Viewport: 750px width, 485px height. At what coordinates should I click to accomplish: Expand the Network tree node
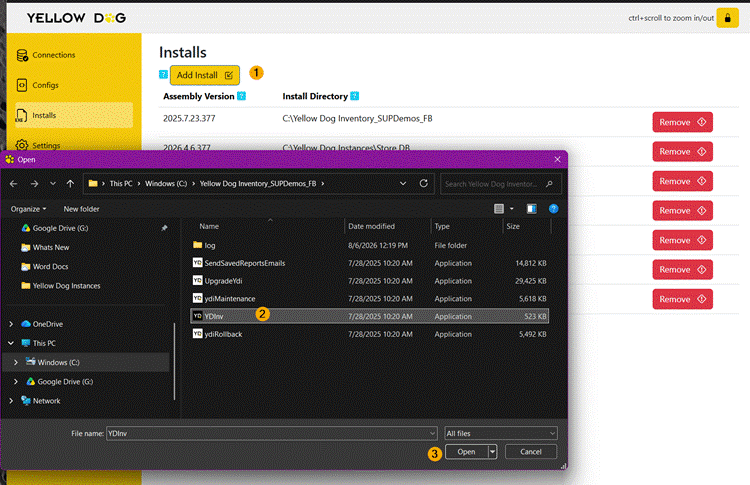click(11, 401)
